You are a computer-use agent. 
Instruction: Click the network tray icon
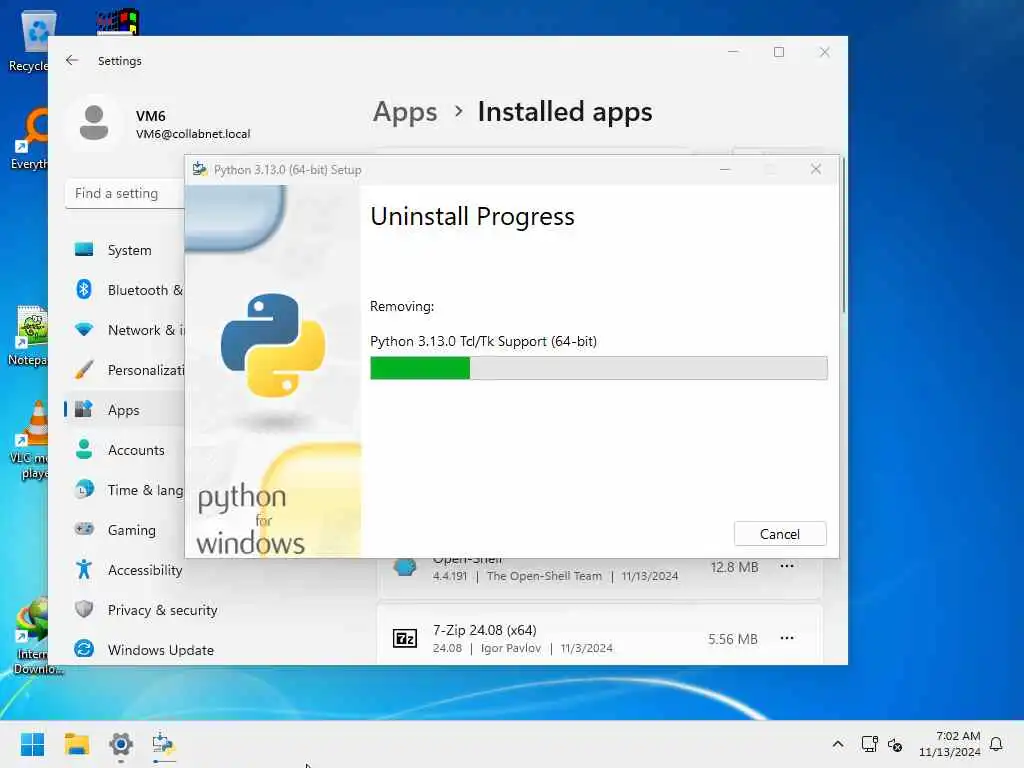(x=869, y=744)
